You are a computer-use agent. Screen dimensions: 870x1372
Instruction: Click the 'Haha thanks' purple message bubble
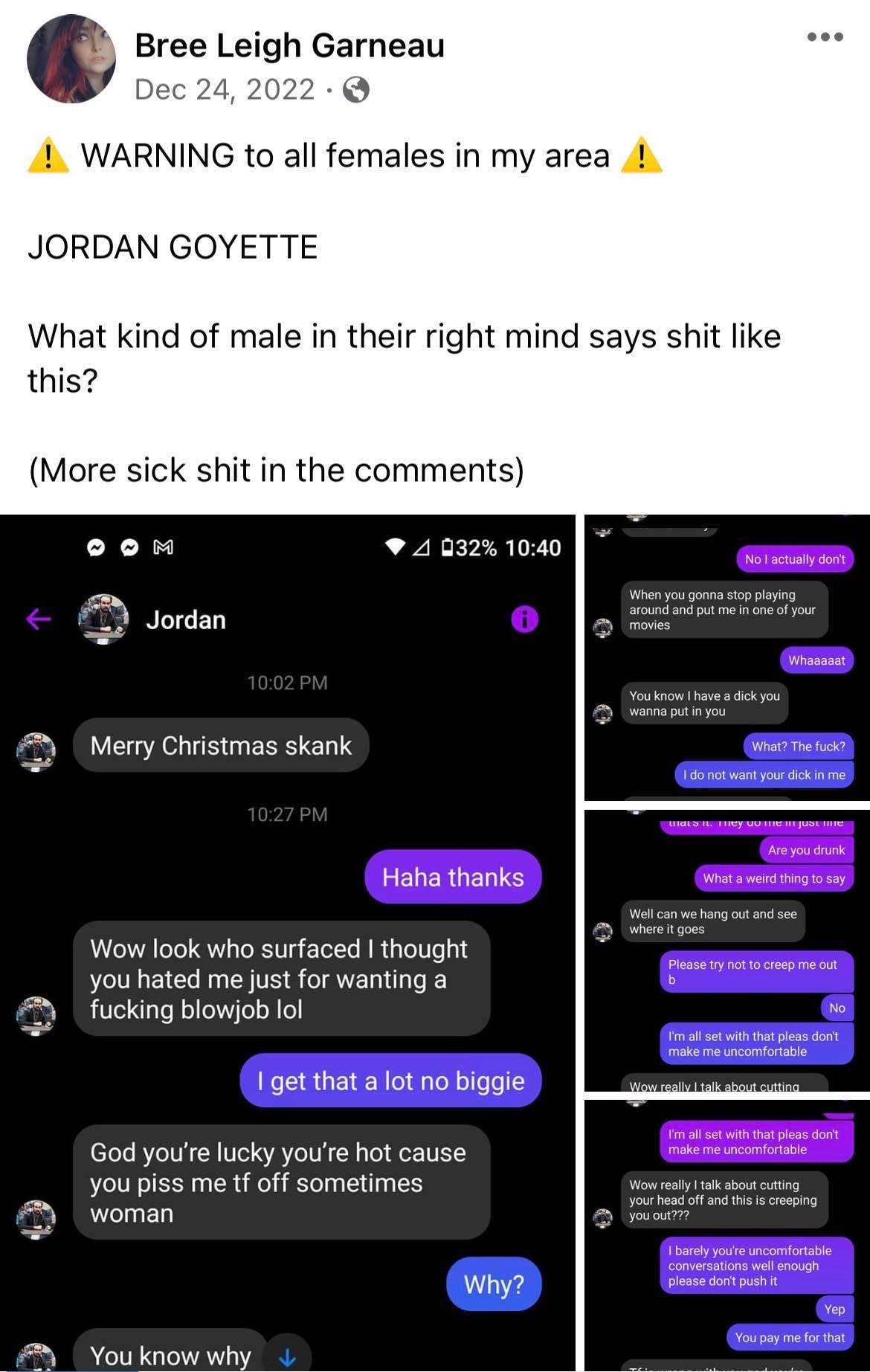pyautogui.click(x=453, y=877)
